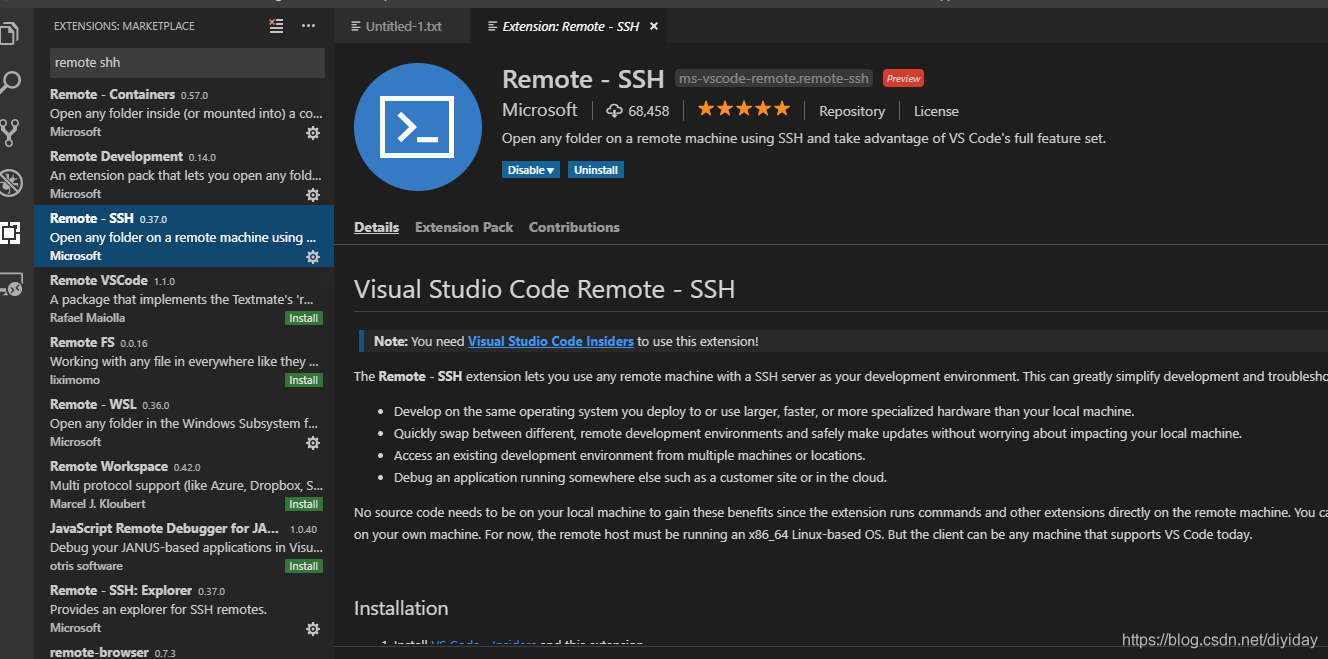
Task: Install the Remote Workspace extension
Action: coord(304,504)
